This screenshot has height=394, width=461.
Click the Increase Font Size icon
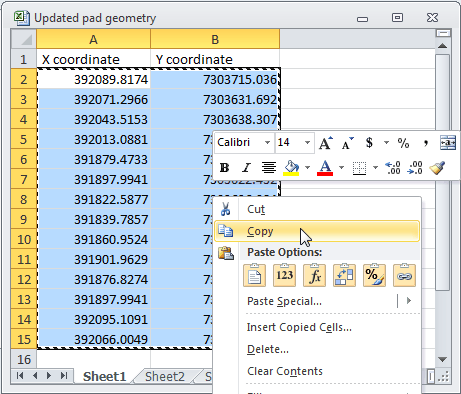coord(325,143)
